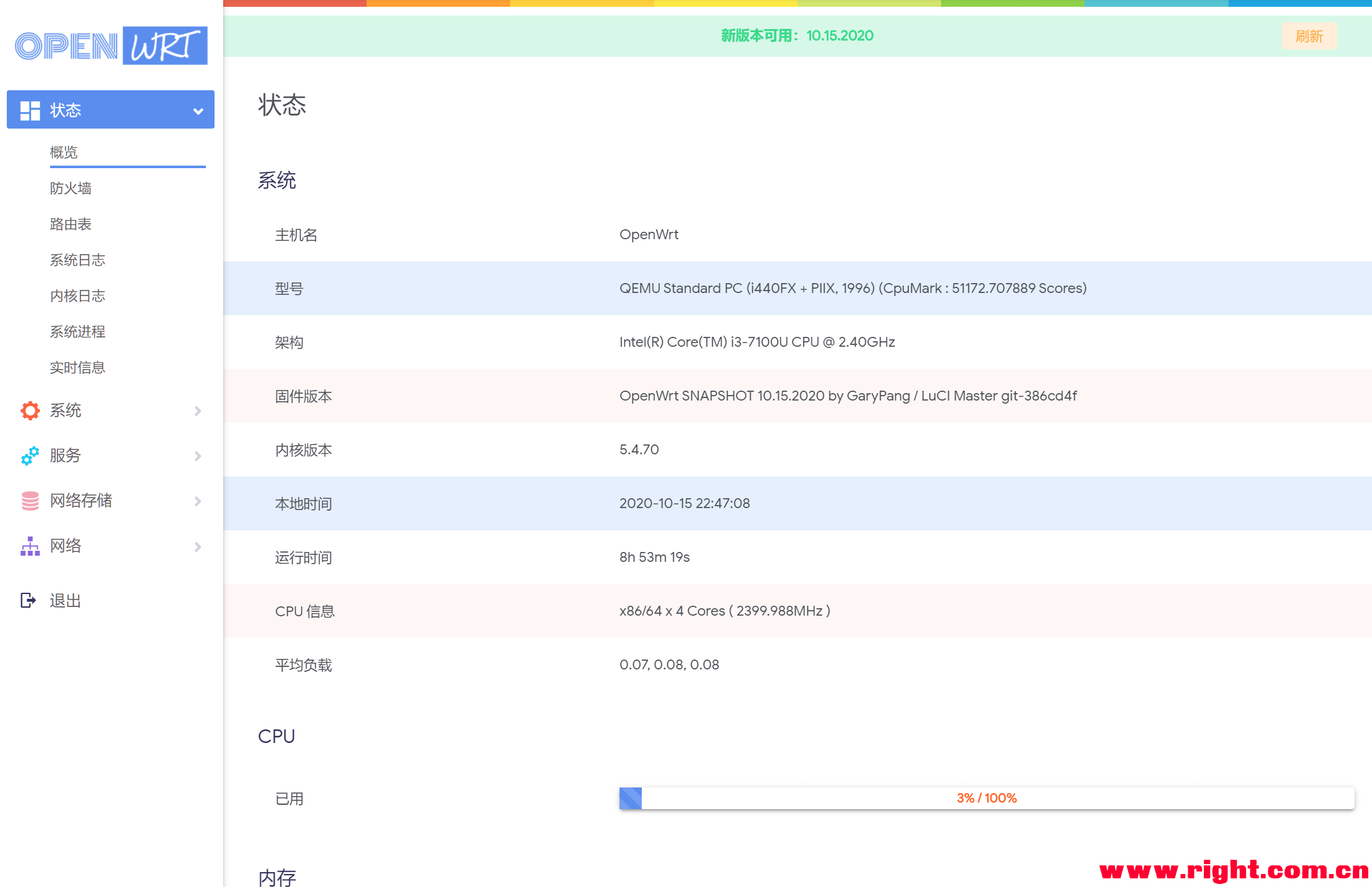Click the 主机名 row label
The image size is (1372, 887).
(x=296, y=235)
